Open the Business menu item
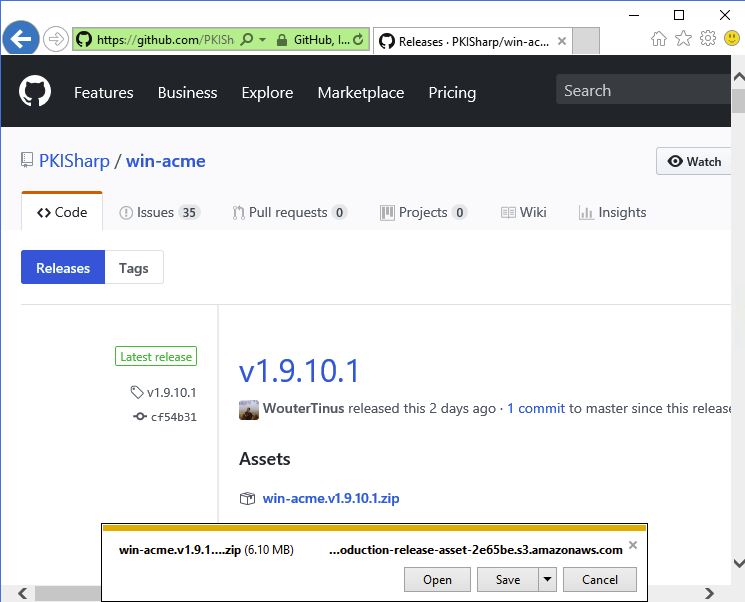The width and height of the screenshot is (745, 602). [x=187, y=92]
